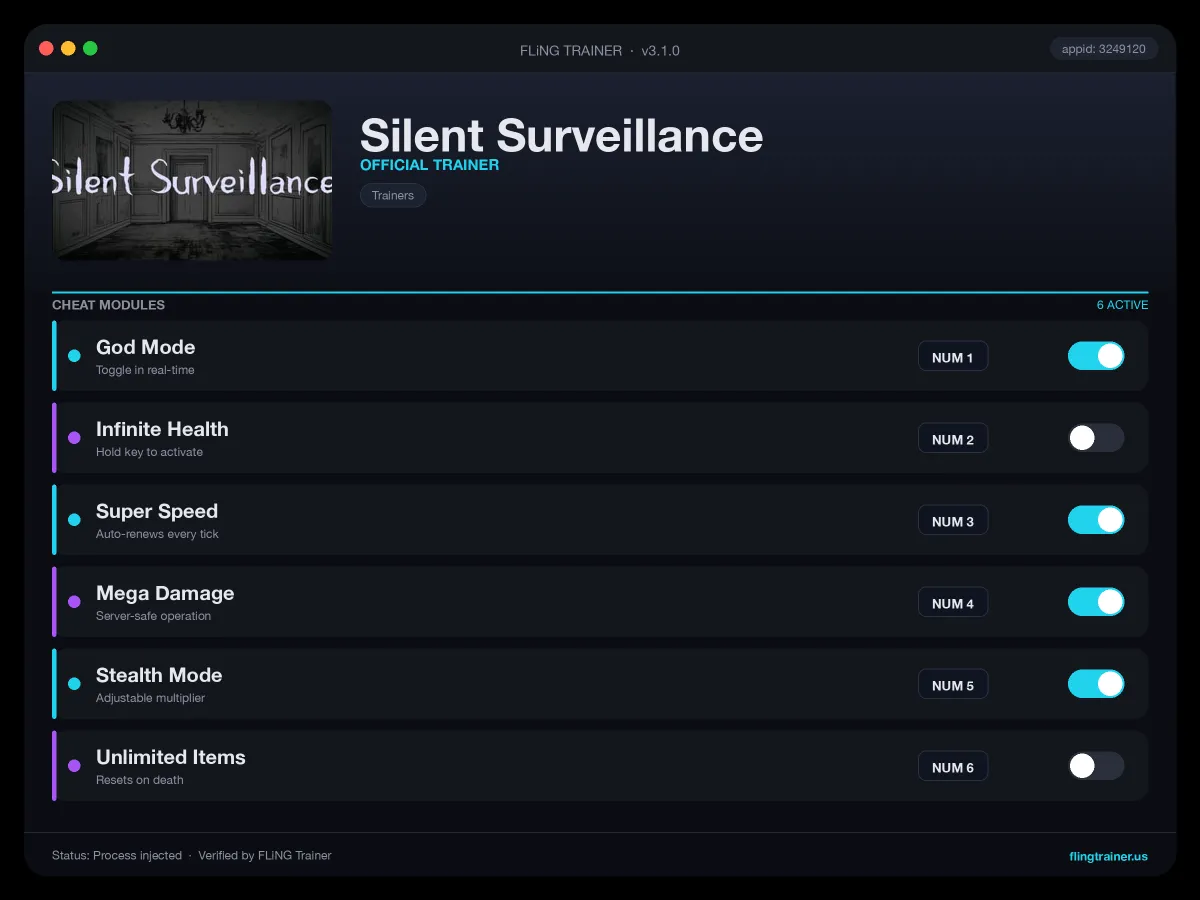This screenshot has width=1200, height=900.
Task: Switch off Mega Damage toggle
Action: [x=1096, y=602]
